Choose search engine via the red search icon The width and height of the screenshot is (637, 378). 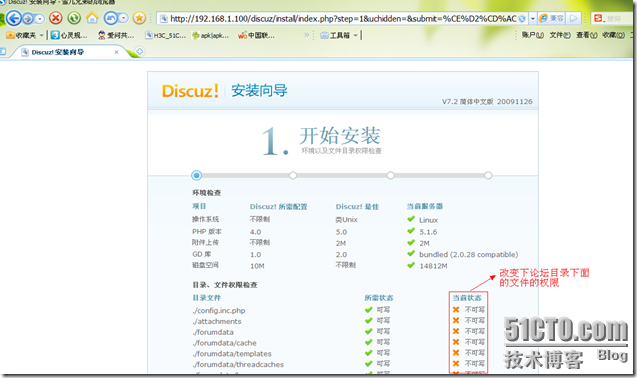coord(598,18)
